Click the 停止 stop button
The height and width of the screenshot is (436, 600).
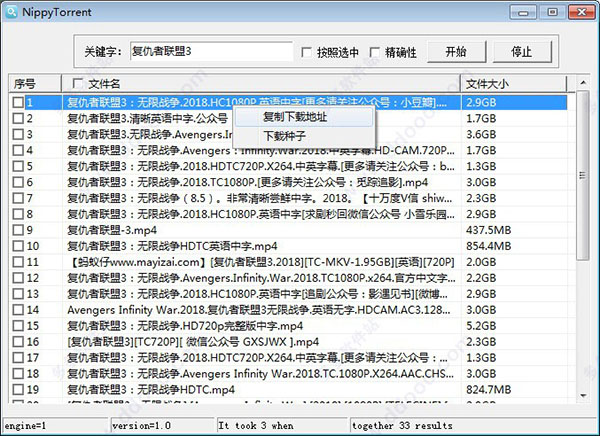522,51
